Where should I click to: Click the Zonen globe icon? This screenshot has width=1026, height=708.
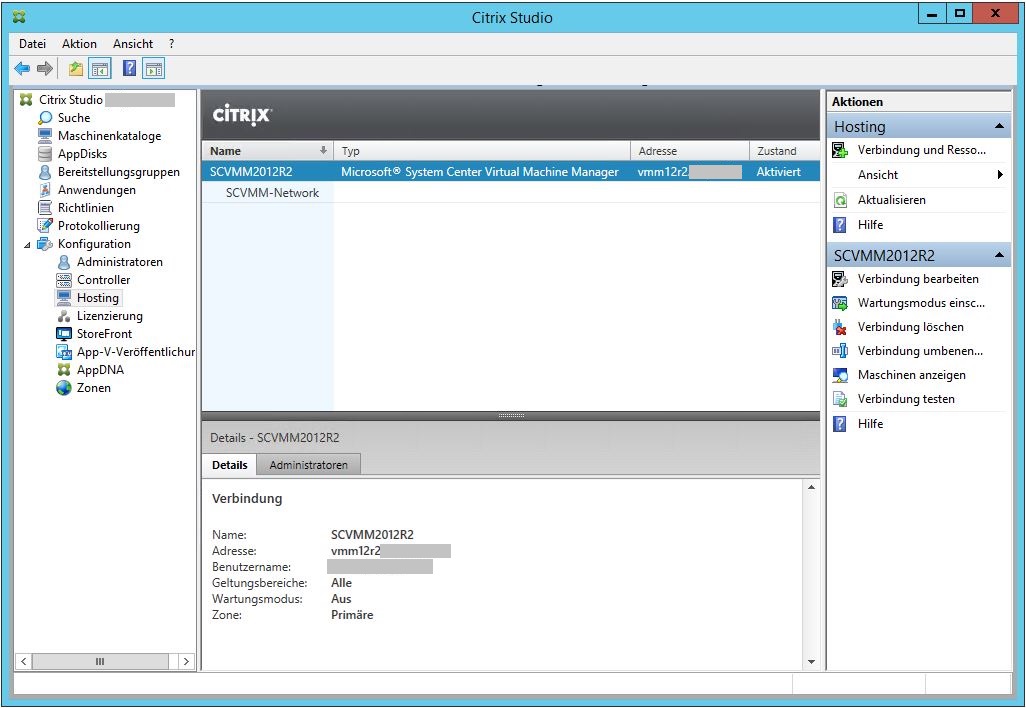pyautogui.click(x=64, y=388)
